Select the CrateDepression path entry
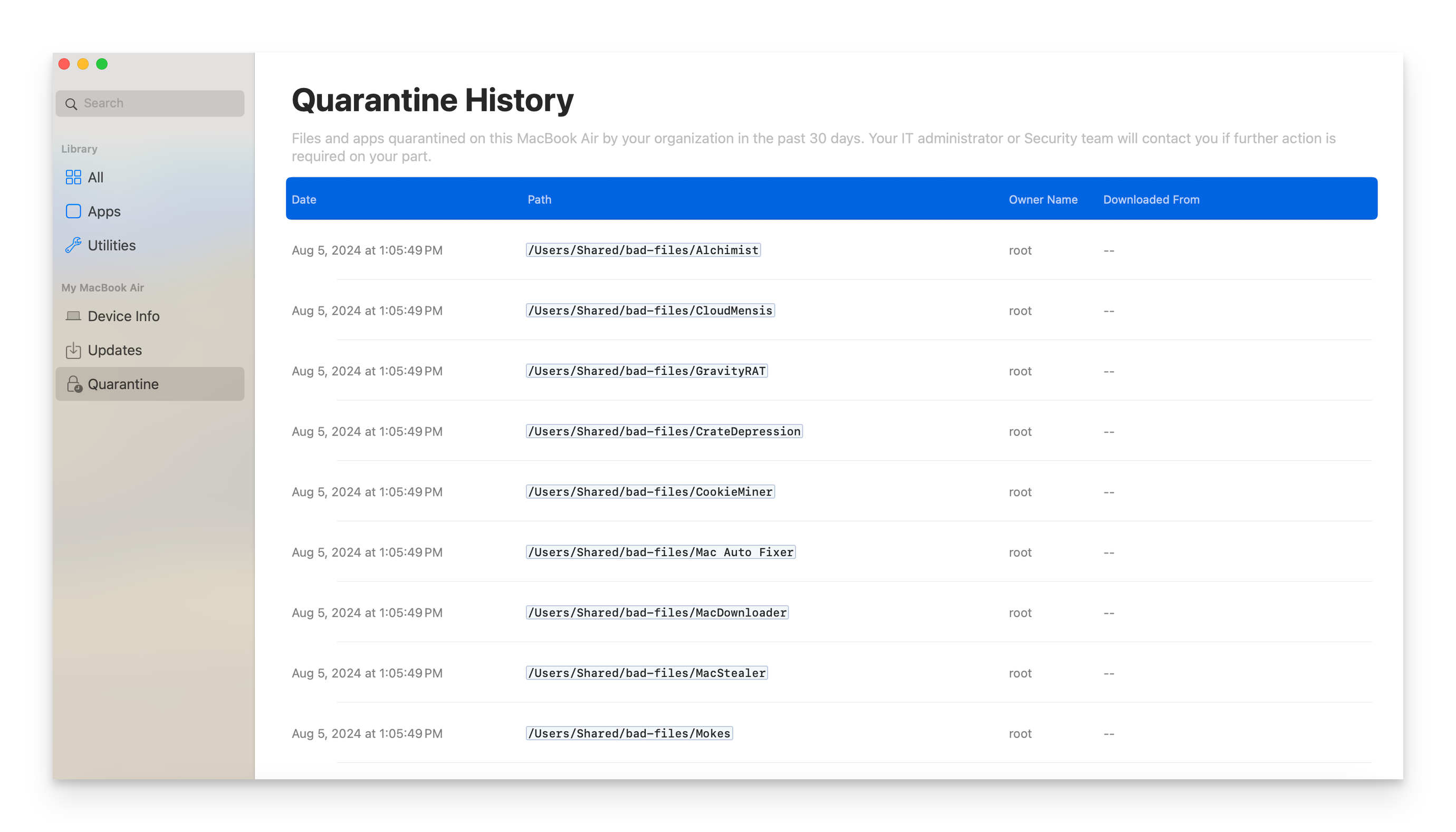 pyautogui.click(x=664, y=431)
